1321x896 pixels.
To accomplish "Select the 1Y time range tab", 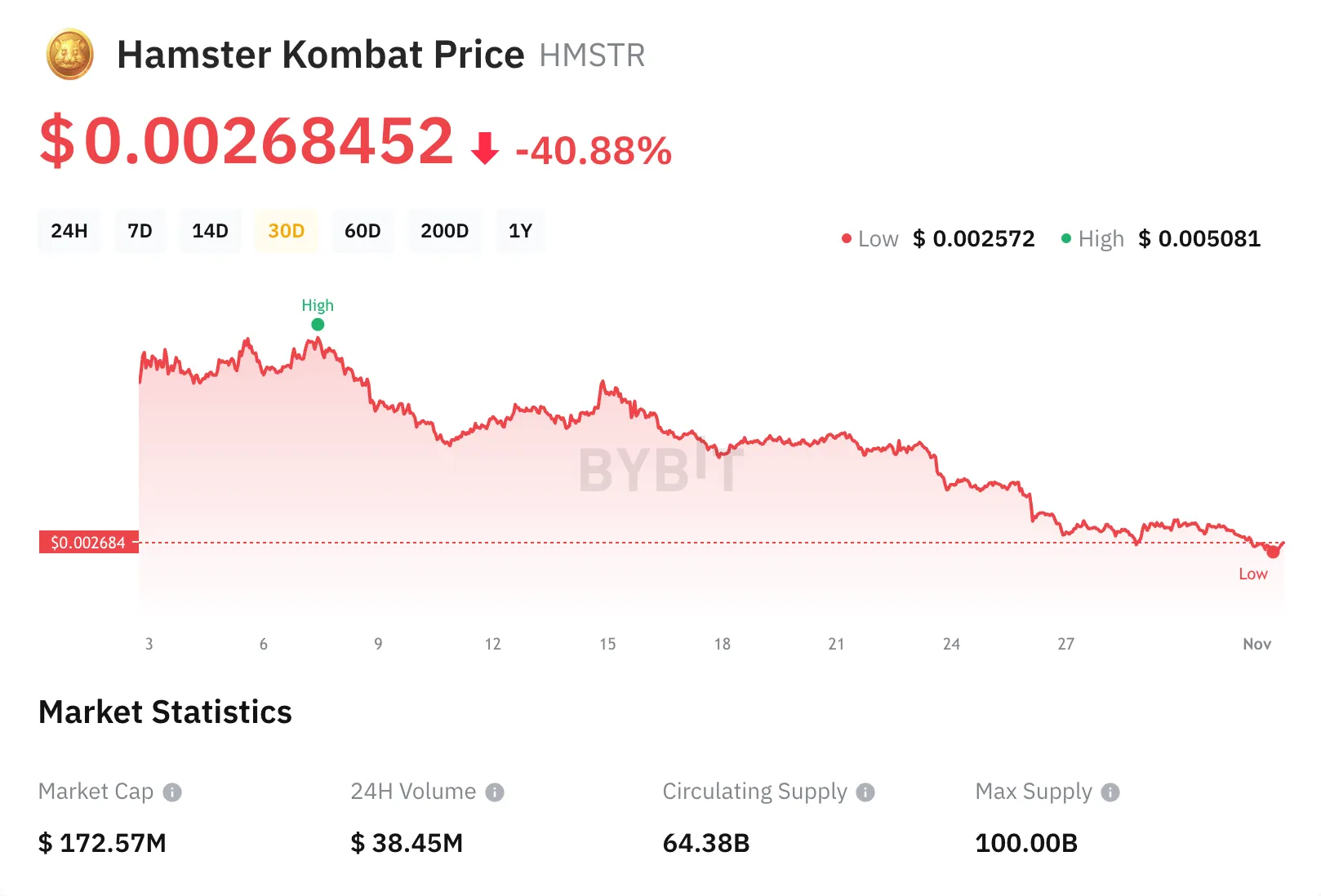I will pyautogui.click(x=520, y=231).
